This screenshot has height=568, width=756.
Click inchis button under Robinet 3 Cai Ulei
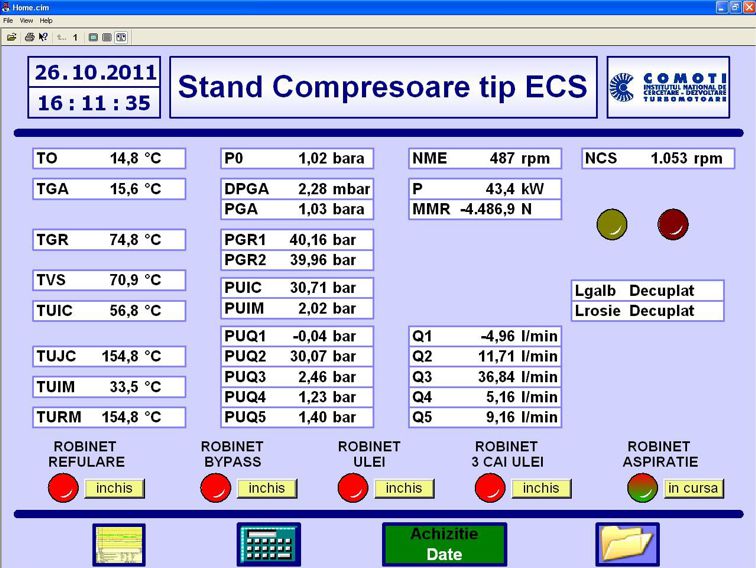coord(541,488)
